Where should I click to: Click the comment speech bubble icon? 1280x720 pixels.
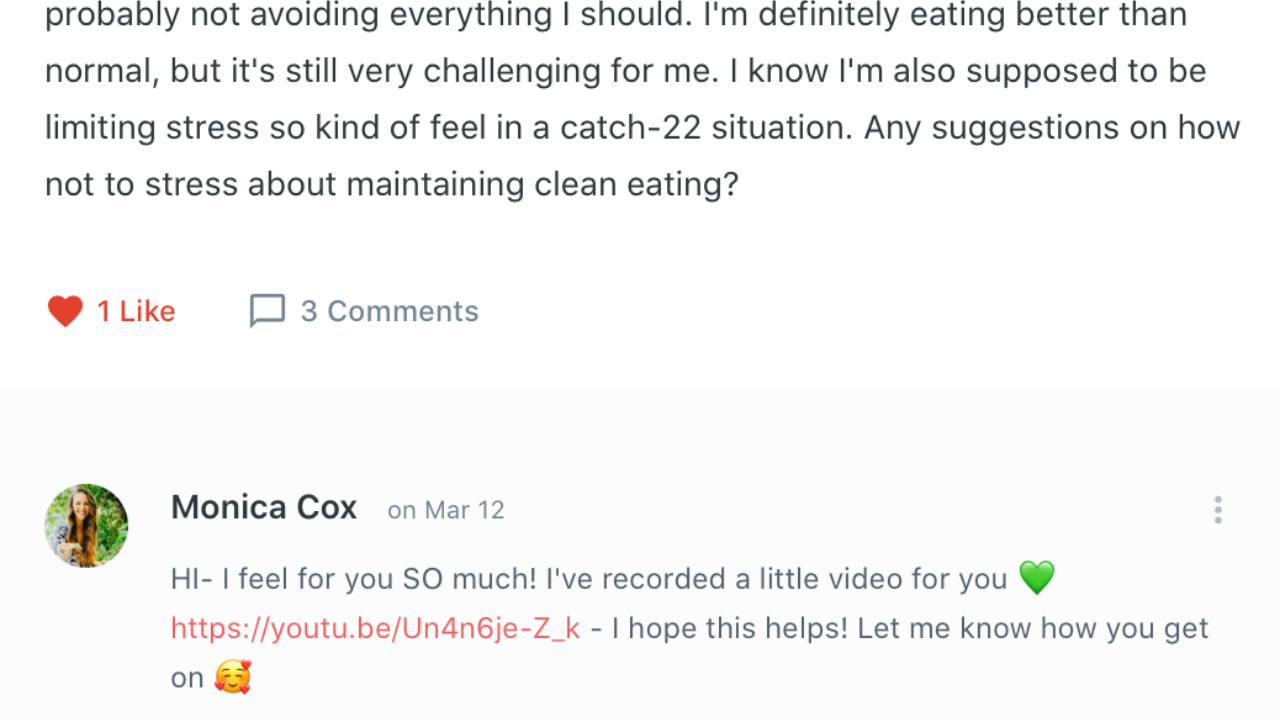(x=267, y=311)
